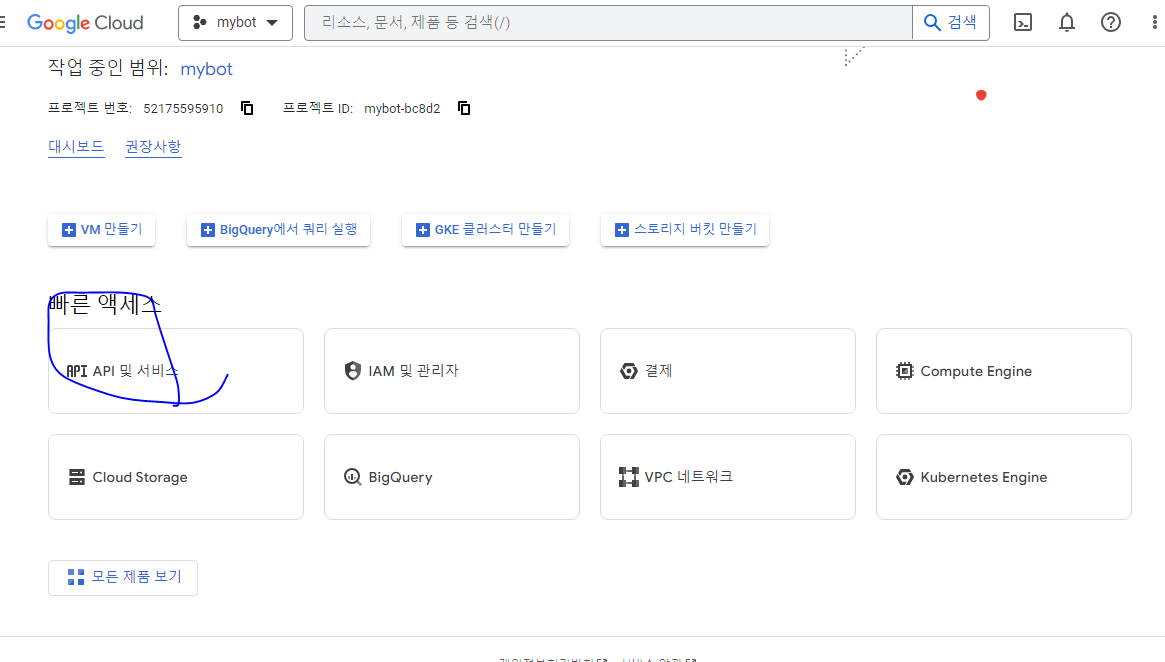Open the Cloud Shell terminal icon

click(x=1023, y=22)
